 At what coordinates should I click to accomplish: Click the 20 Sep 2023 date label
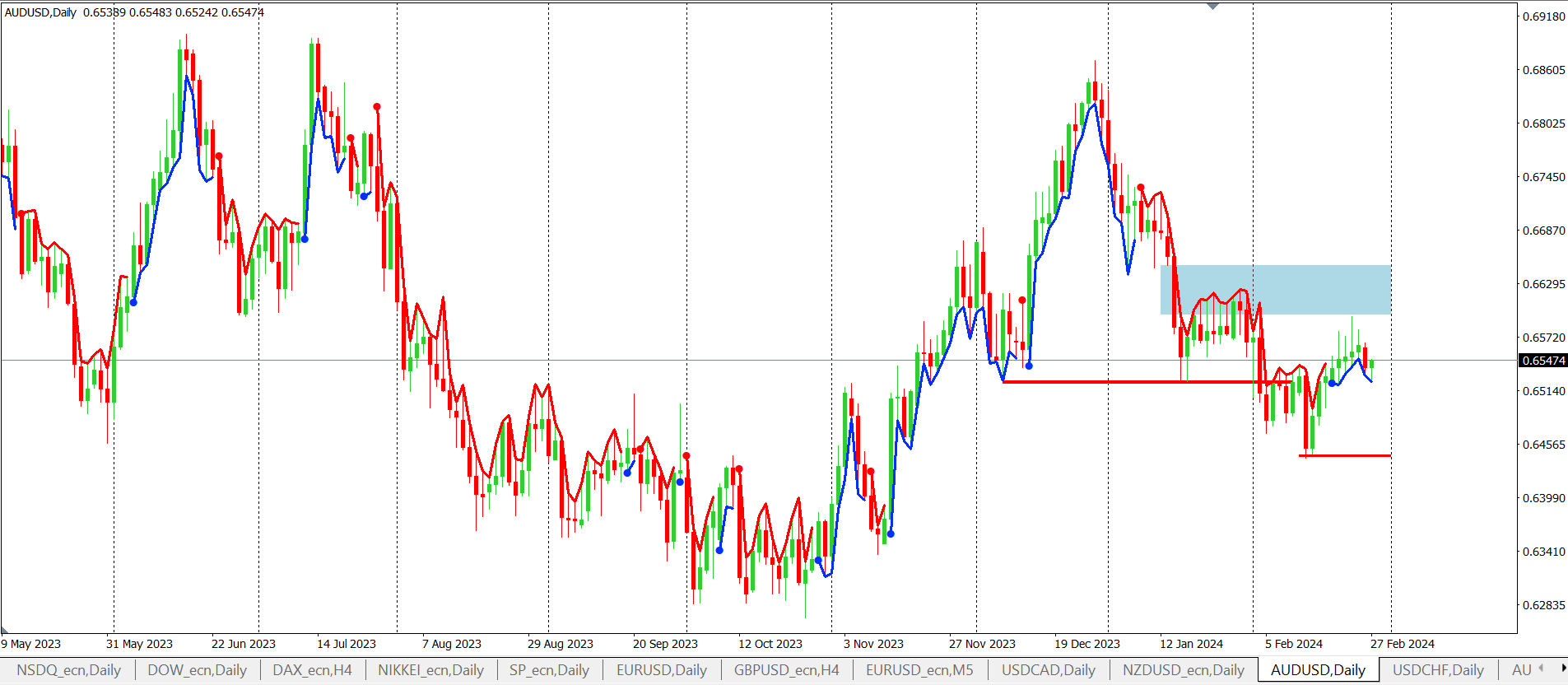point(665,644)
